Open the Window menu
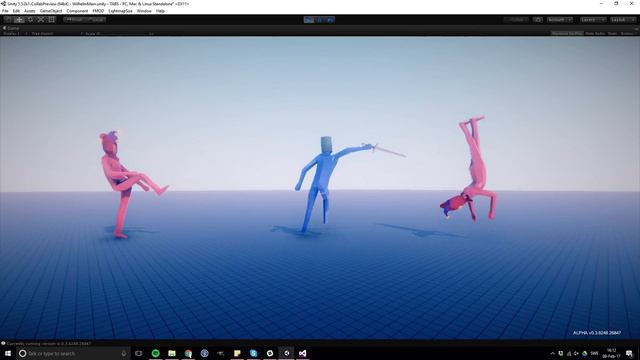640x360 pixels. (x=144, y=11)
